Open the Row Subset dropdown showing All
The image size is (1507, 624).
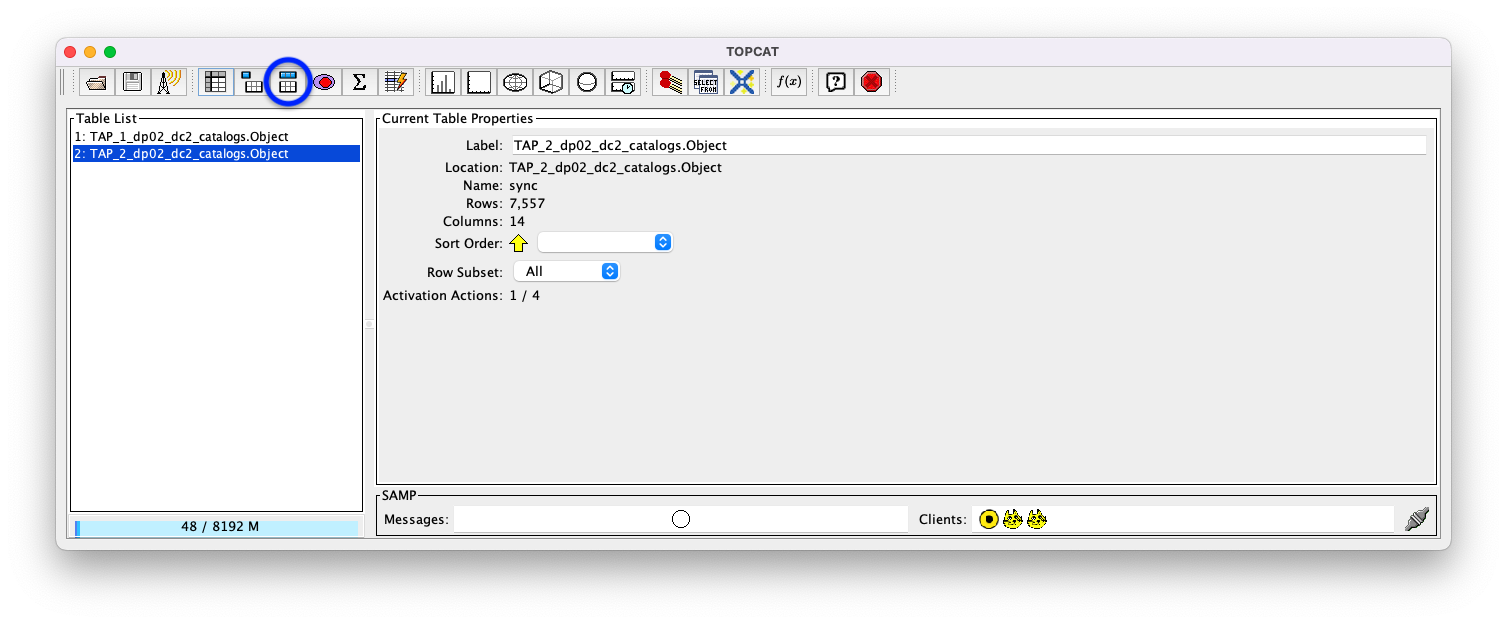point(566,270)
